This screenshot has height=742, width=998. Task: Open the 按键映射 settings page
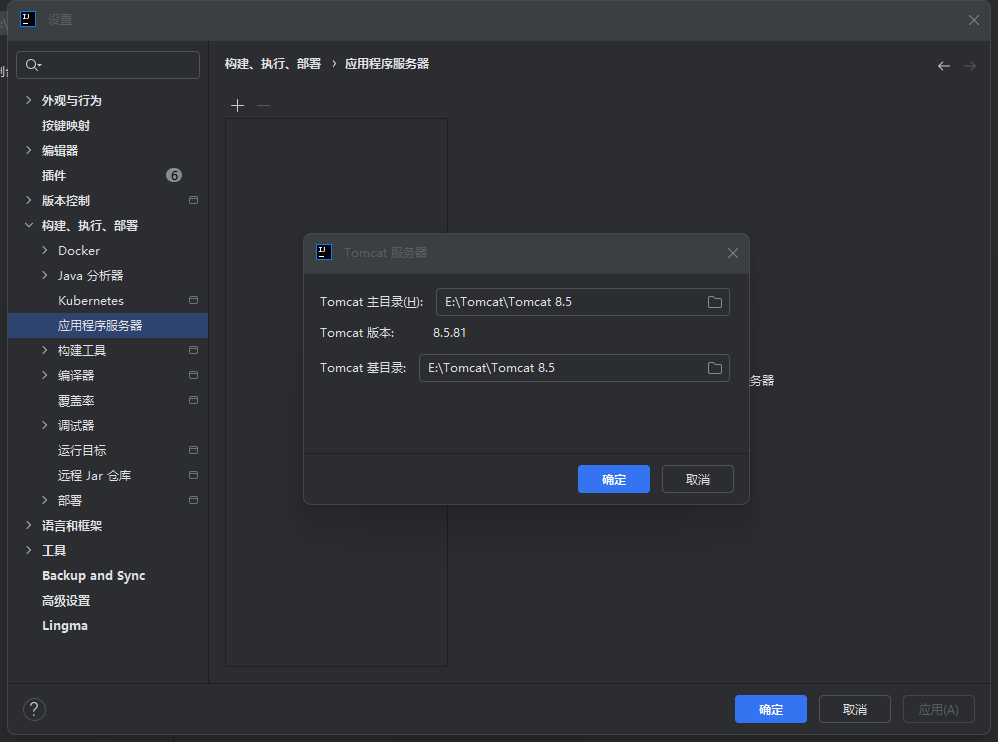click(x=66, y=125)
